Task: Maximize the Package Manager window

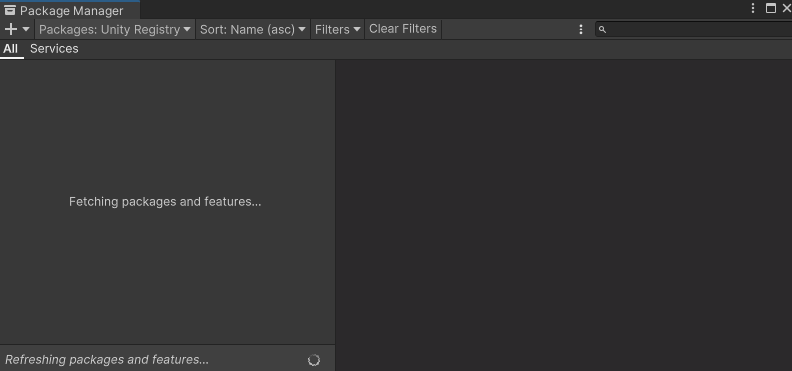Action: coord(771,8)
